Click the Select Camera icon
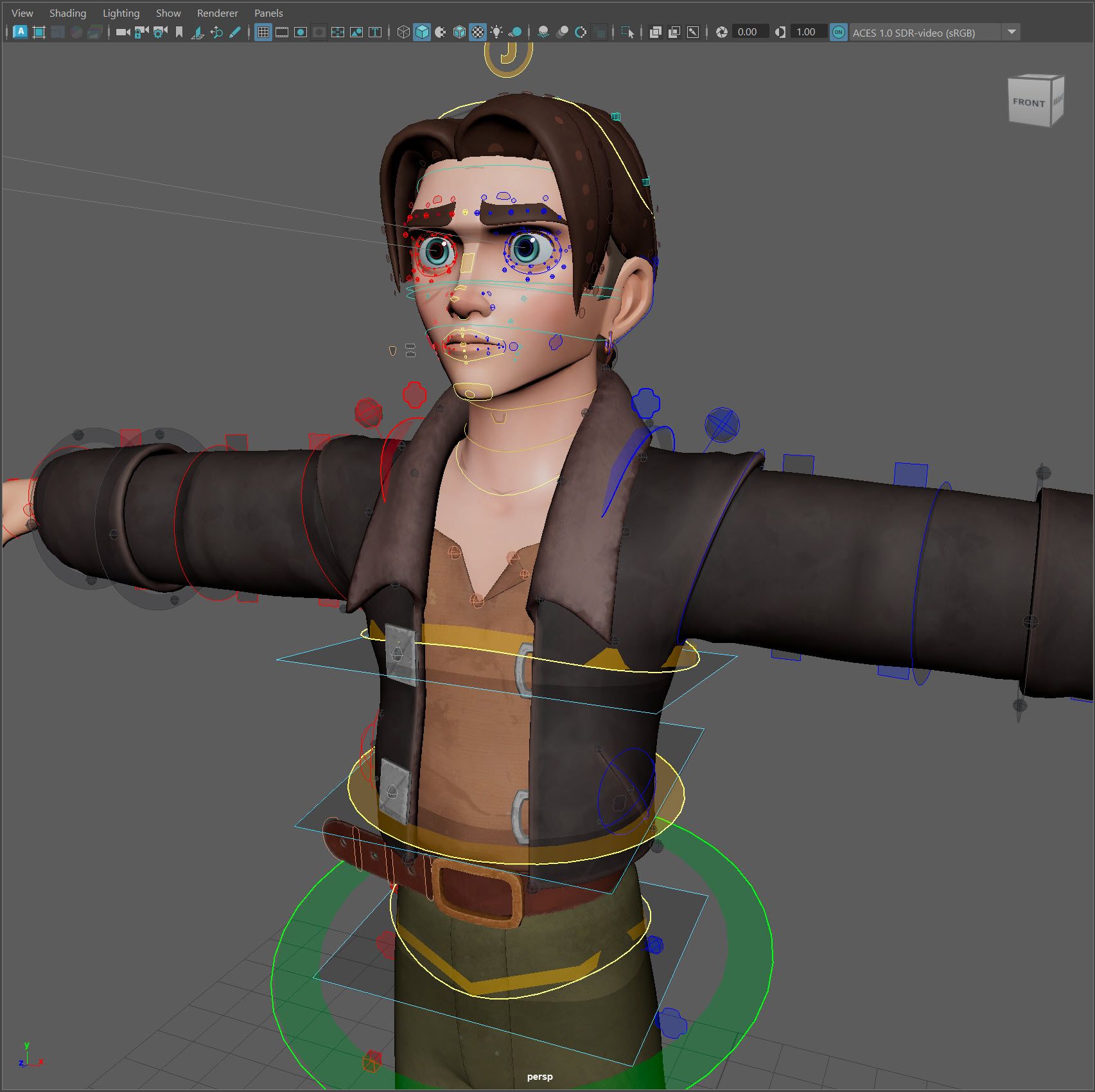 [x=123, y=31]
